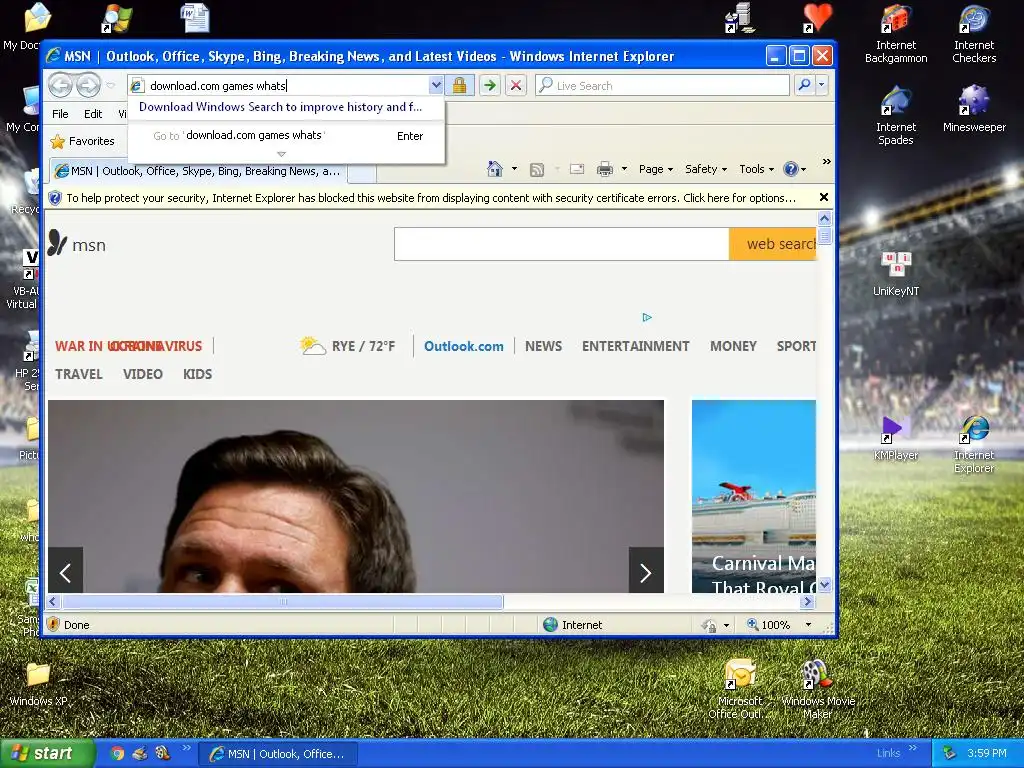Dismiss the security information bar

pyautogui.click(x=824, y=197)
